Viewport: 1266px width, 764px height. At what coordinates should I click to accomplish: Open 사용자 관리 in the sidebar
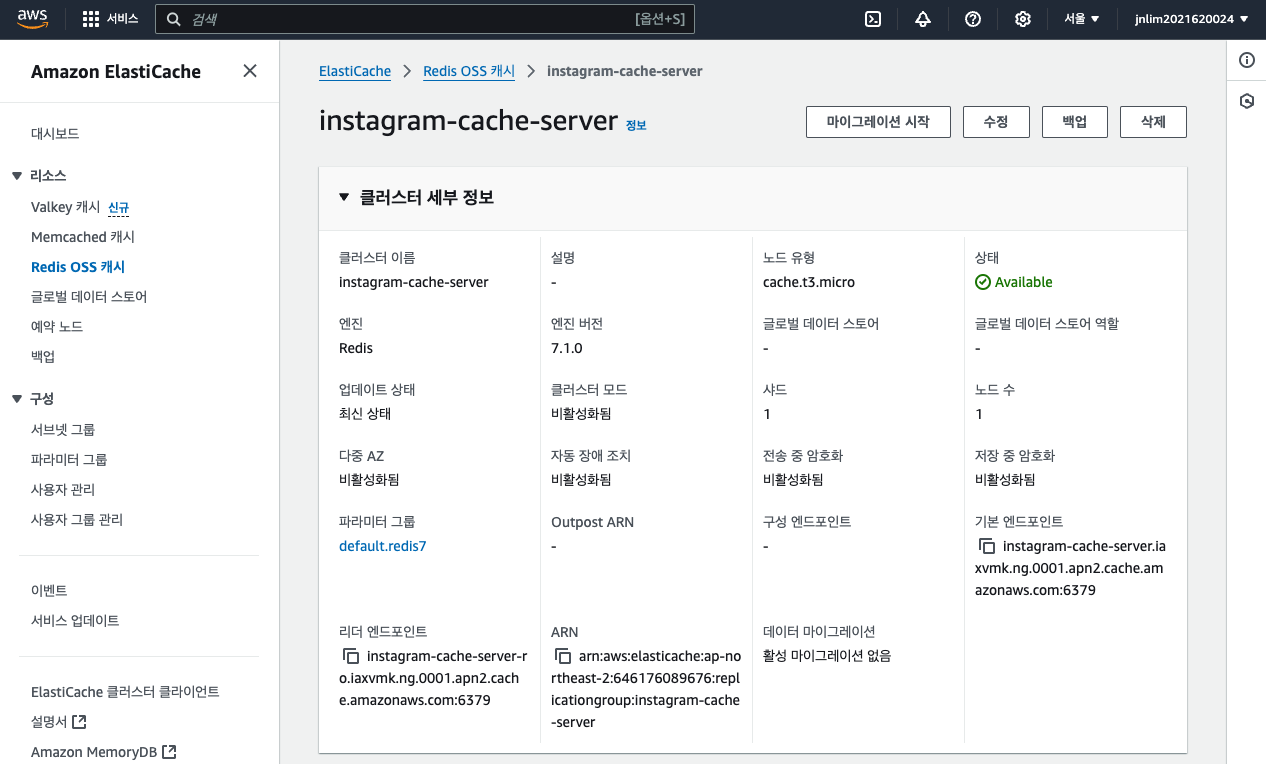coord(63,490)
